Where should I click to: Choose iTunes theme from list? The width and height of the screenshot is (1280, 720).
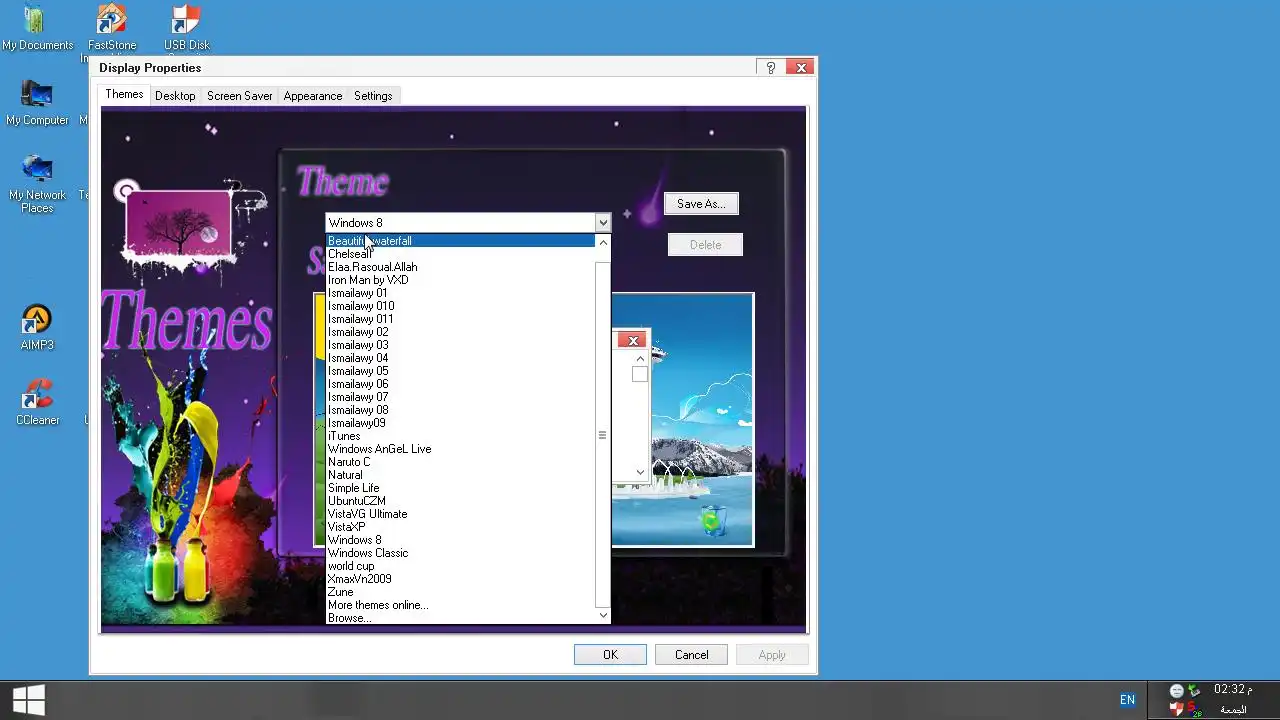tap(461, 436)
